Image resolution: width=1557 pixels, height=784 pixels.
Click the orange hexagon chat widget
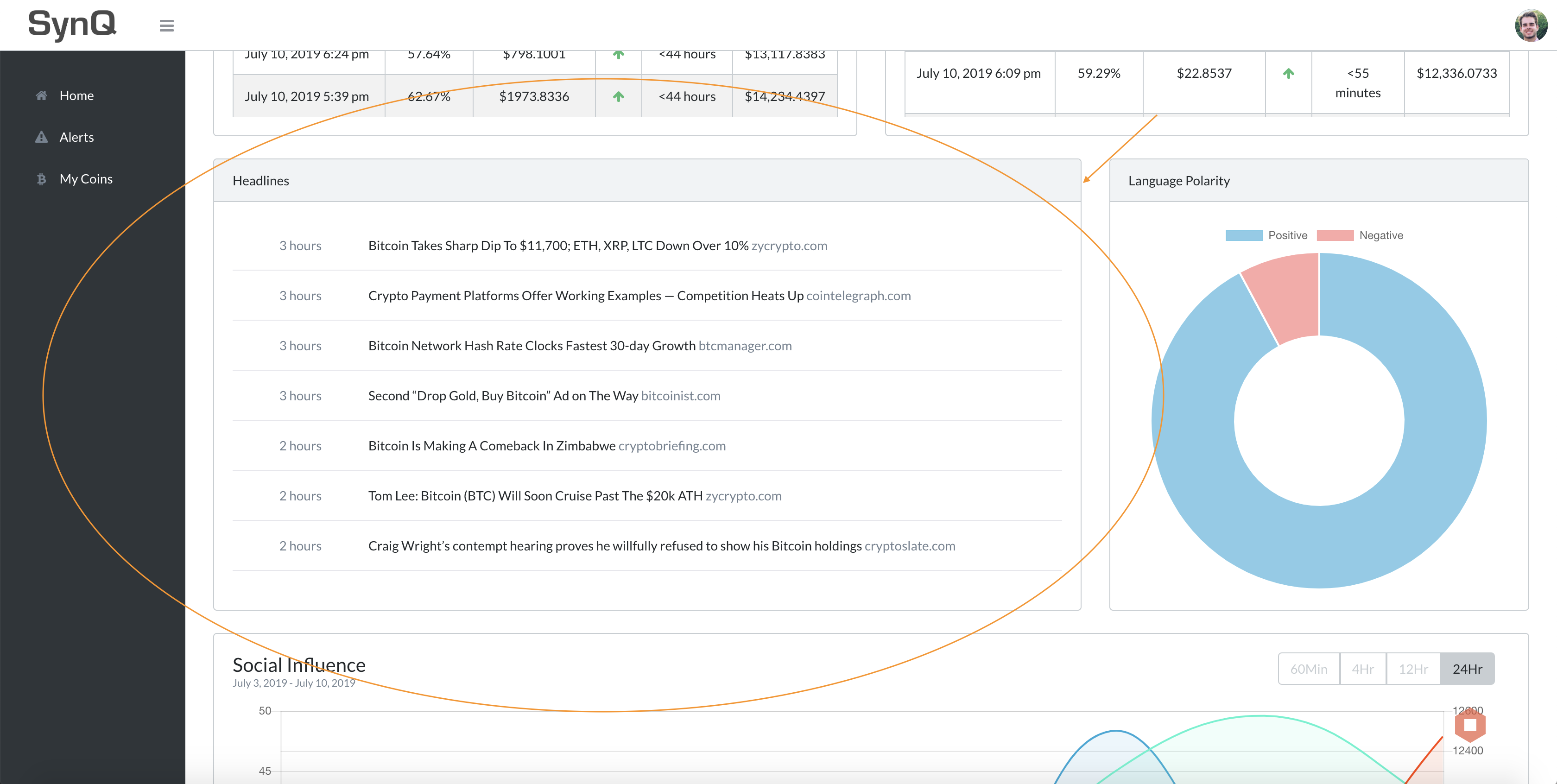[x=1470, y=725]
